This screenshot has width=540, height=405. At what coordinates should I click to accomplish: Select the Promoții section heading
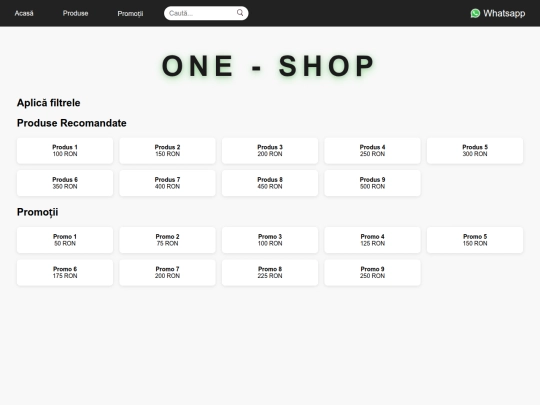pyautogui.click(x=38, y=212)
